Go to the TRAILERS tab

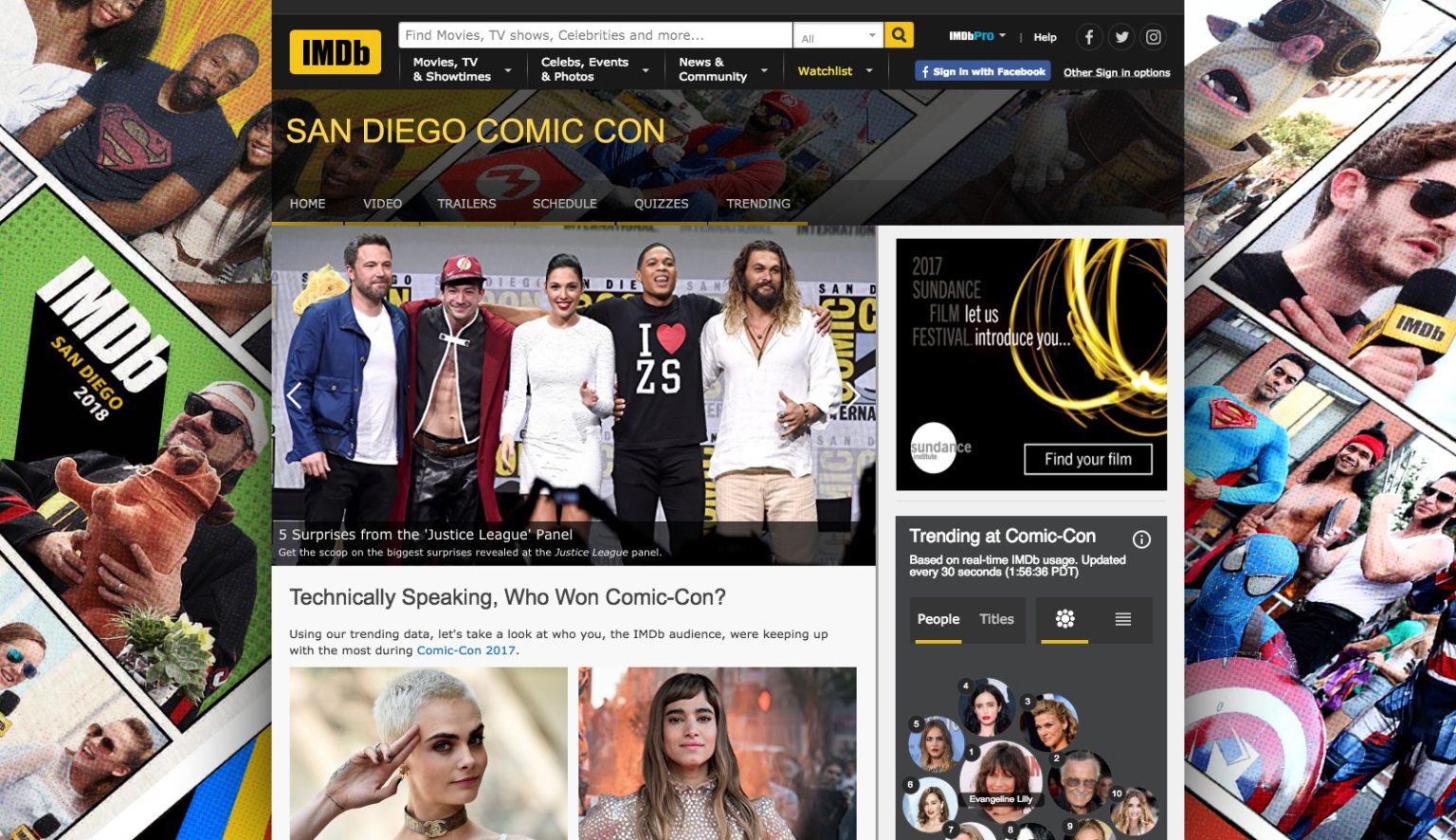coord(466,204)
